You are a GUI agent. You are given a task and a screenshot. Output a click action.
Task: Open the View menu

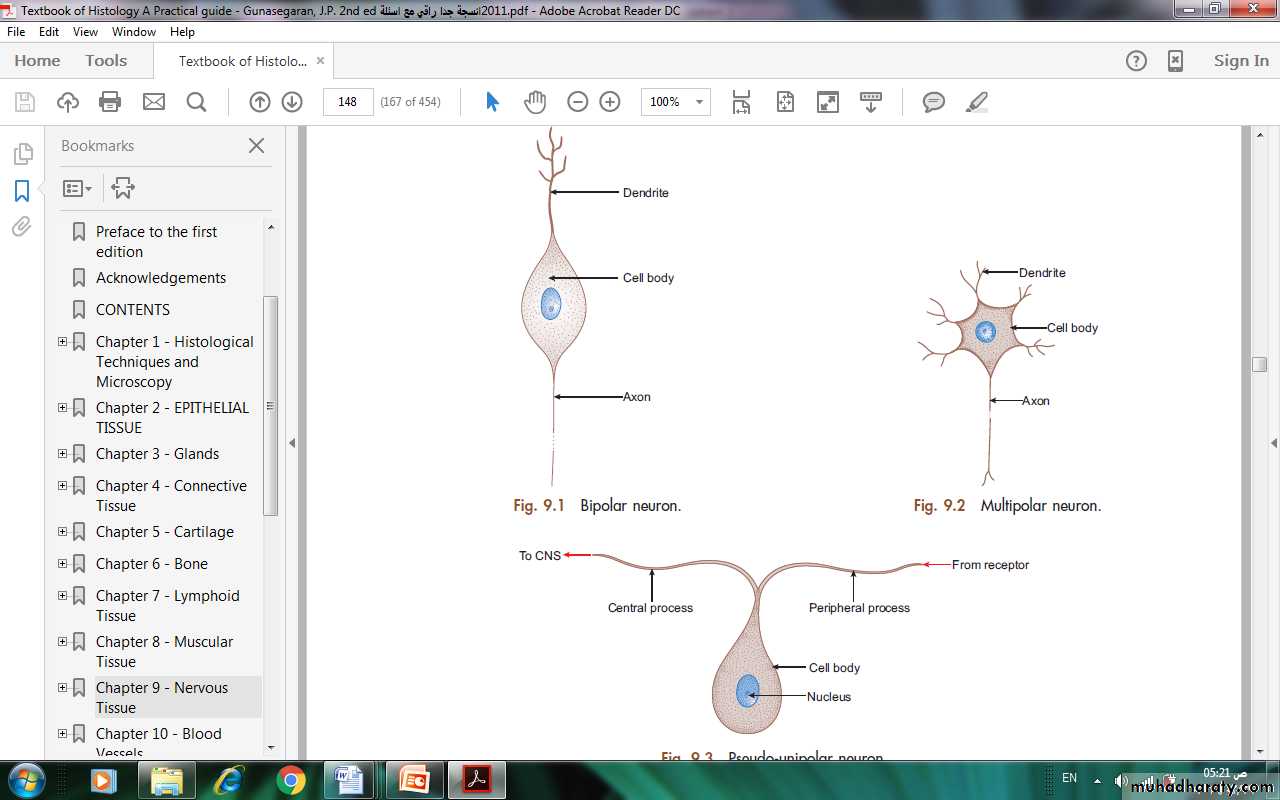click(85, 32)
